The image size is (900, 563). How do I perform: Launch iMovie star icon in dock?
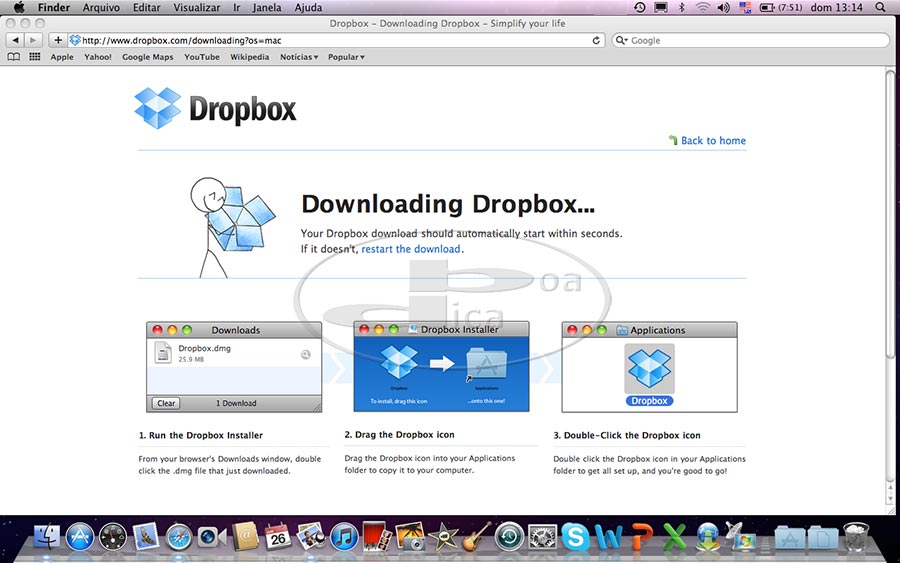[443, 537]
